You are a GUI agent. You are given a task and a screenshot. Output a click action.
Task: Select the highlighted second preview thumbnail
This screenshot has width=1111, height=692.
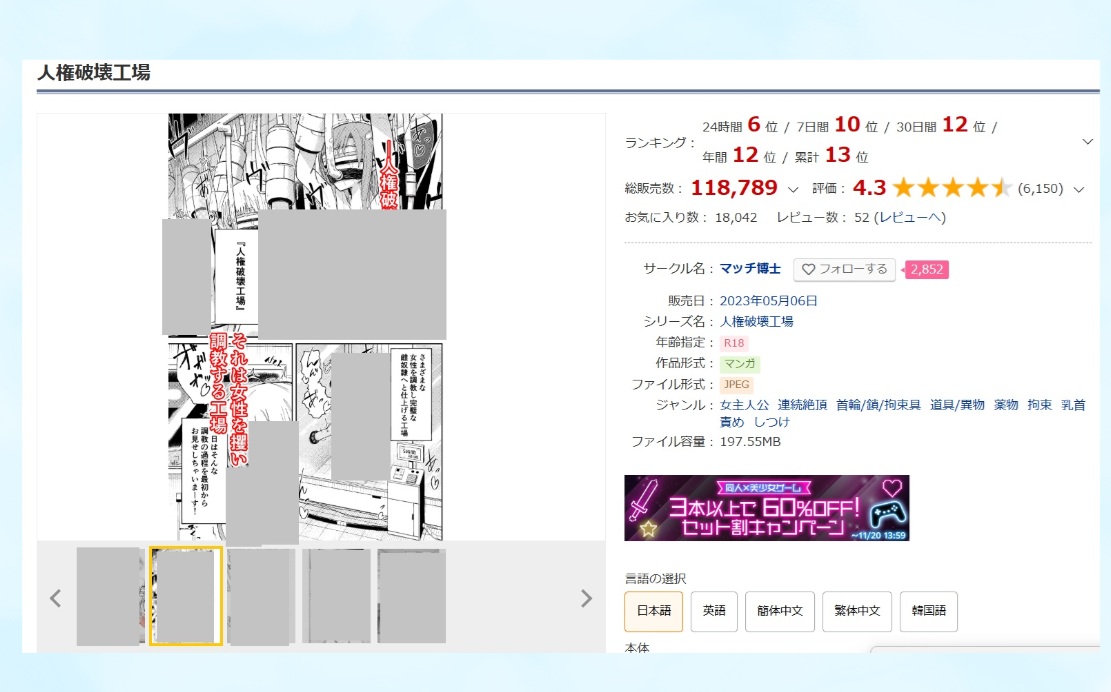click(185, 596)
